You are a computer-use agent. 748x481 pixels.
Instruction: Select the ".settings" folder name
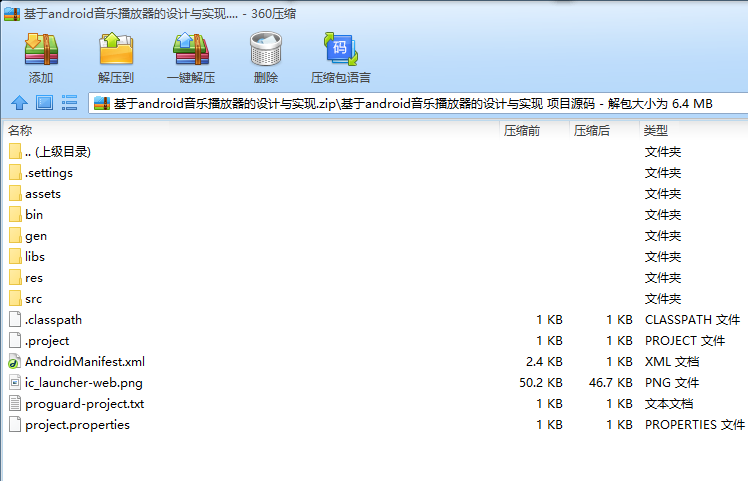point(49,173)
